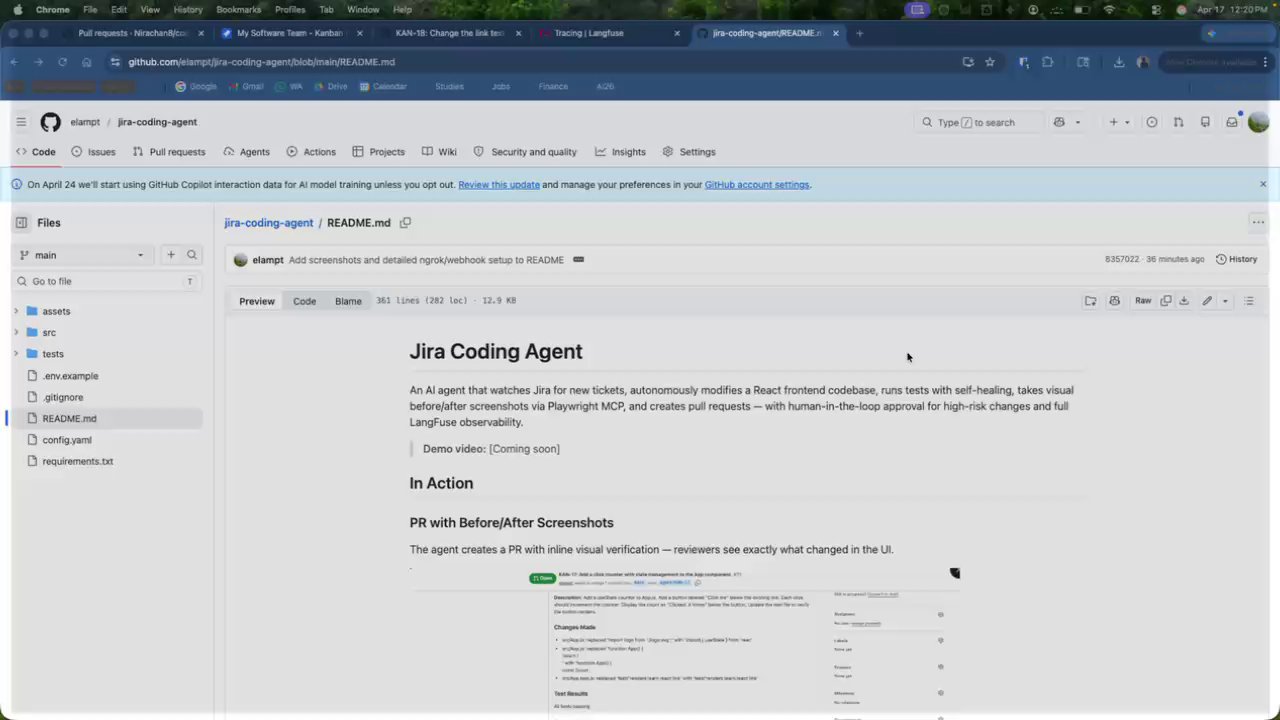Open the config.yaml file
This screenshot has width=1280, height=720.
point(67,440)
